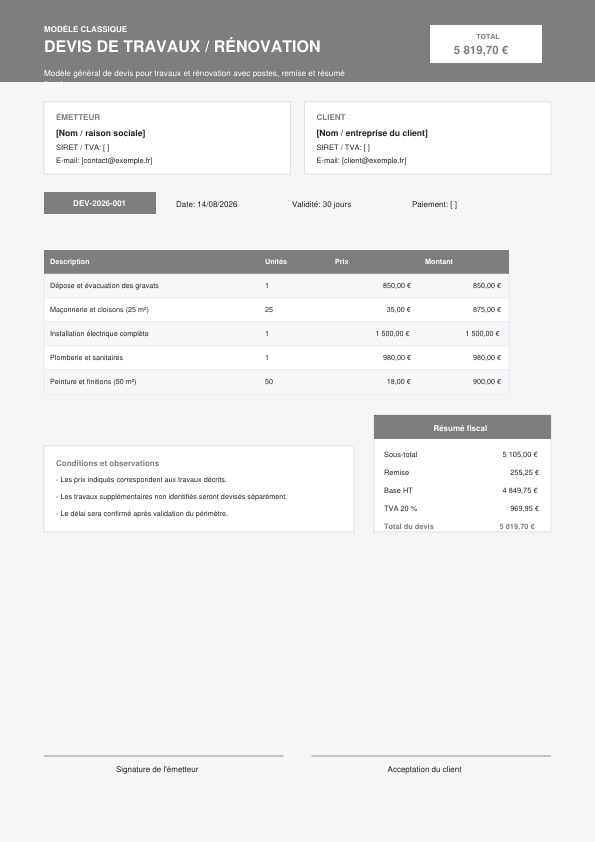Click the Description column header
595x842 pixels.
[70, 262]
